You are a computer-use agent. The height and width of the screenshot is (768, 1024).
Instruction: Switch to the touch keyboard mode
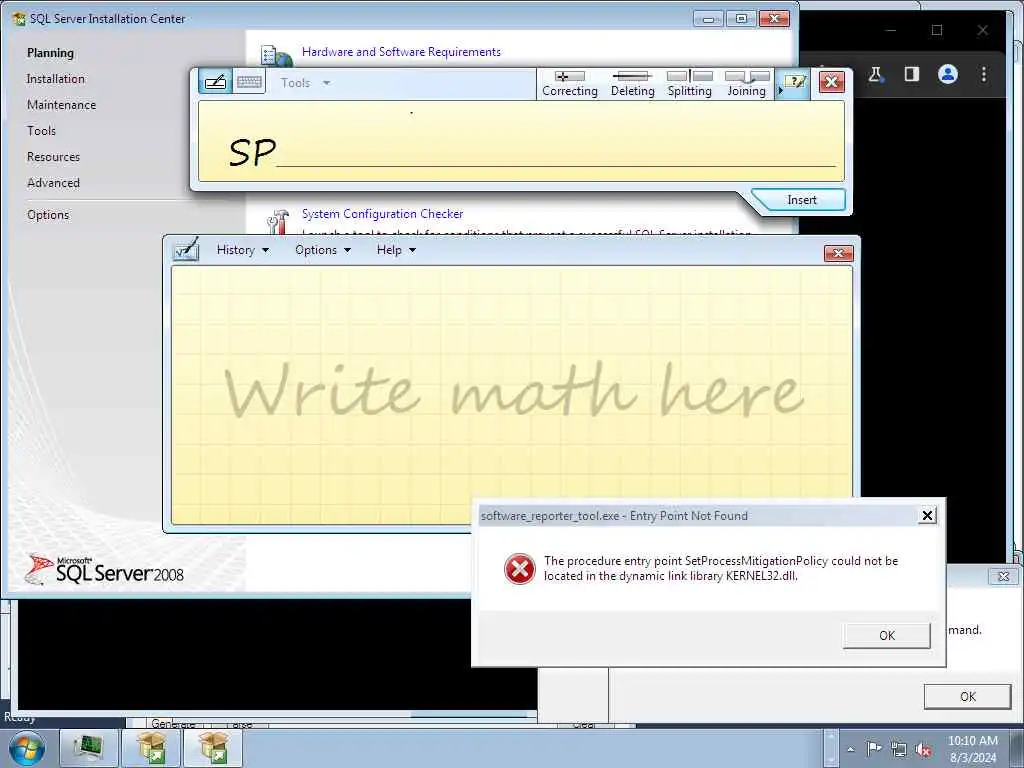click(249, 82)
